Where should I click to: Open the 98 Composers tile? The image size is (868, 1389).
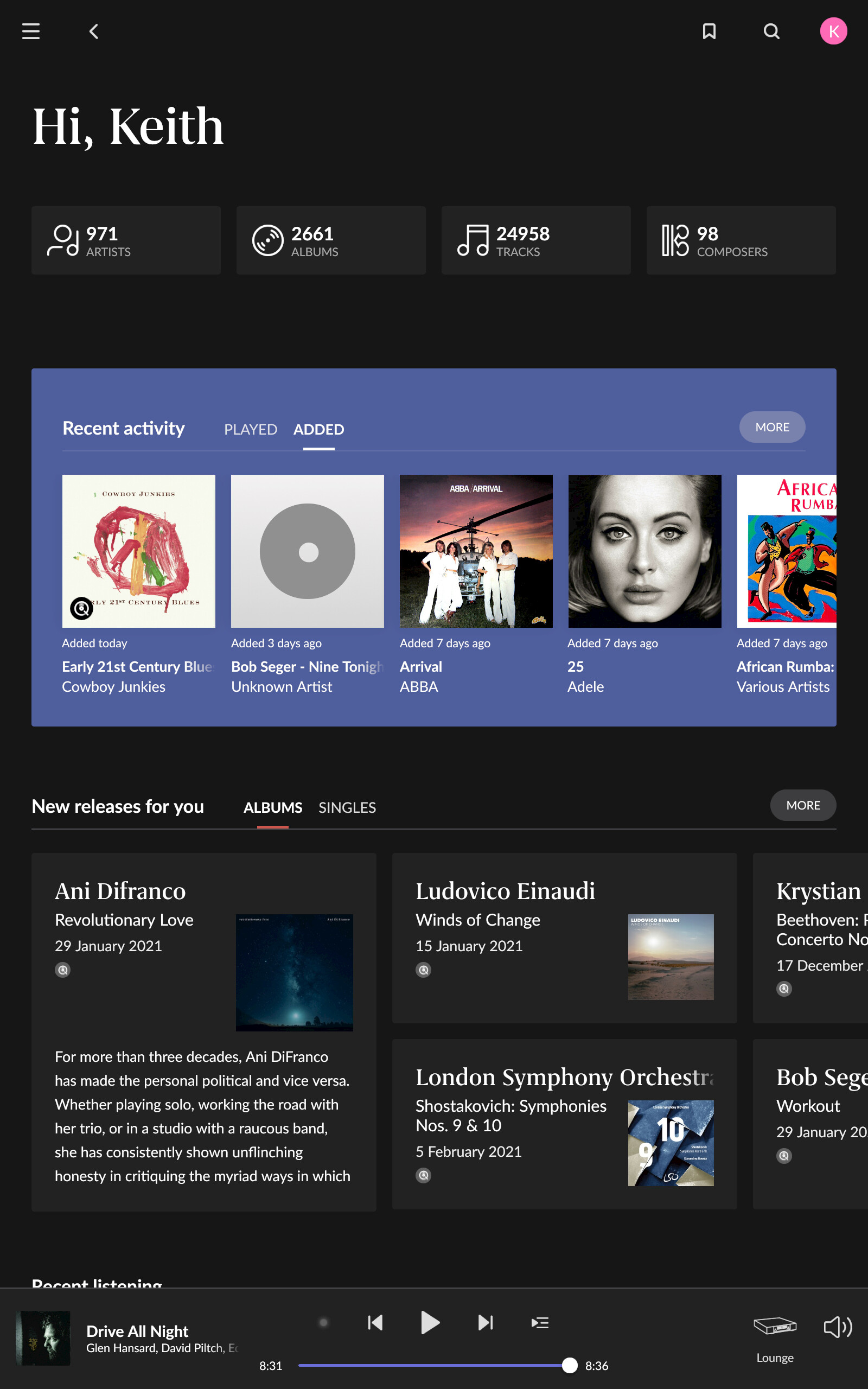coord(741,240)
